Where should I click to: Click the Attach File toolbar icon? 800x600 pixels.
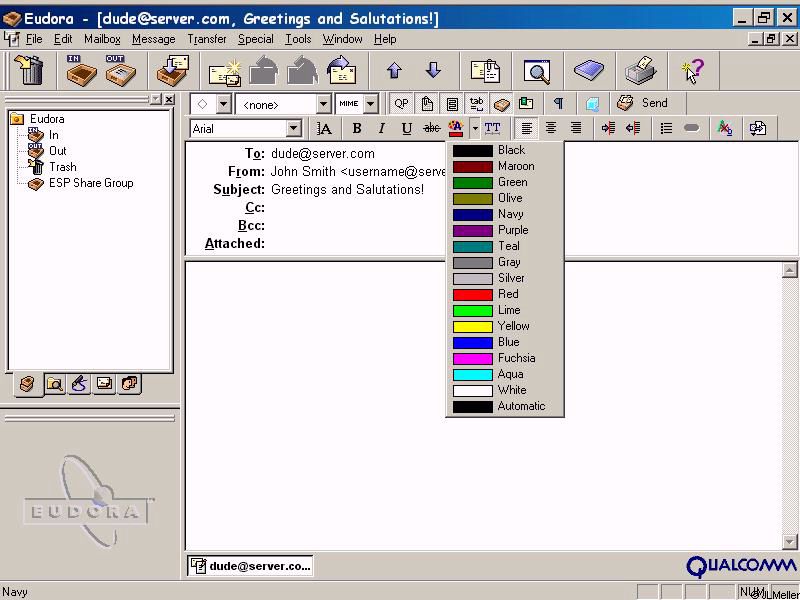tap(485, 70)
